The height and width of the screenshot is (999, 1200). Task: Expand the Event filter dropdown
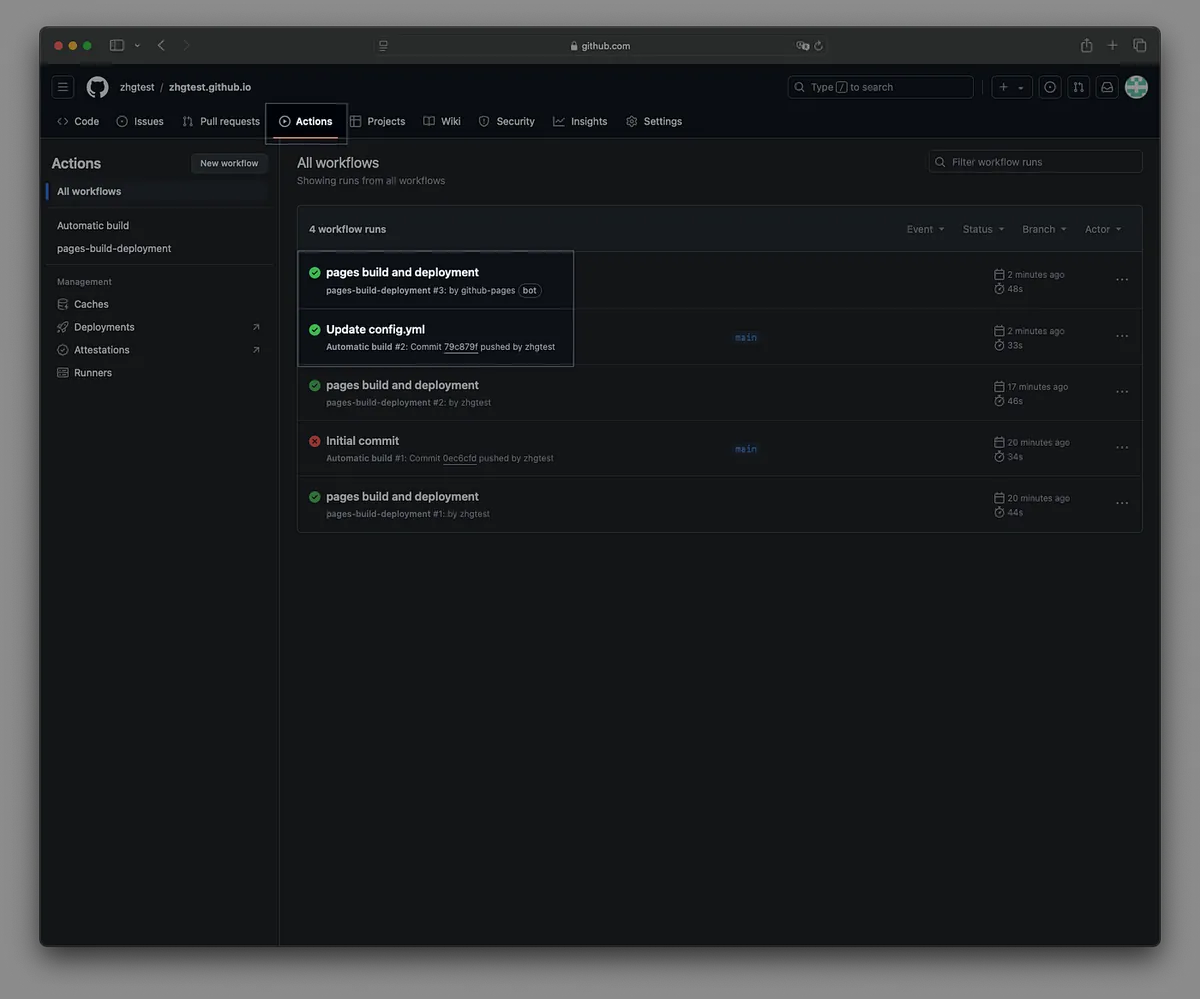tap(925, 229)
